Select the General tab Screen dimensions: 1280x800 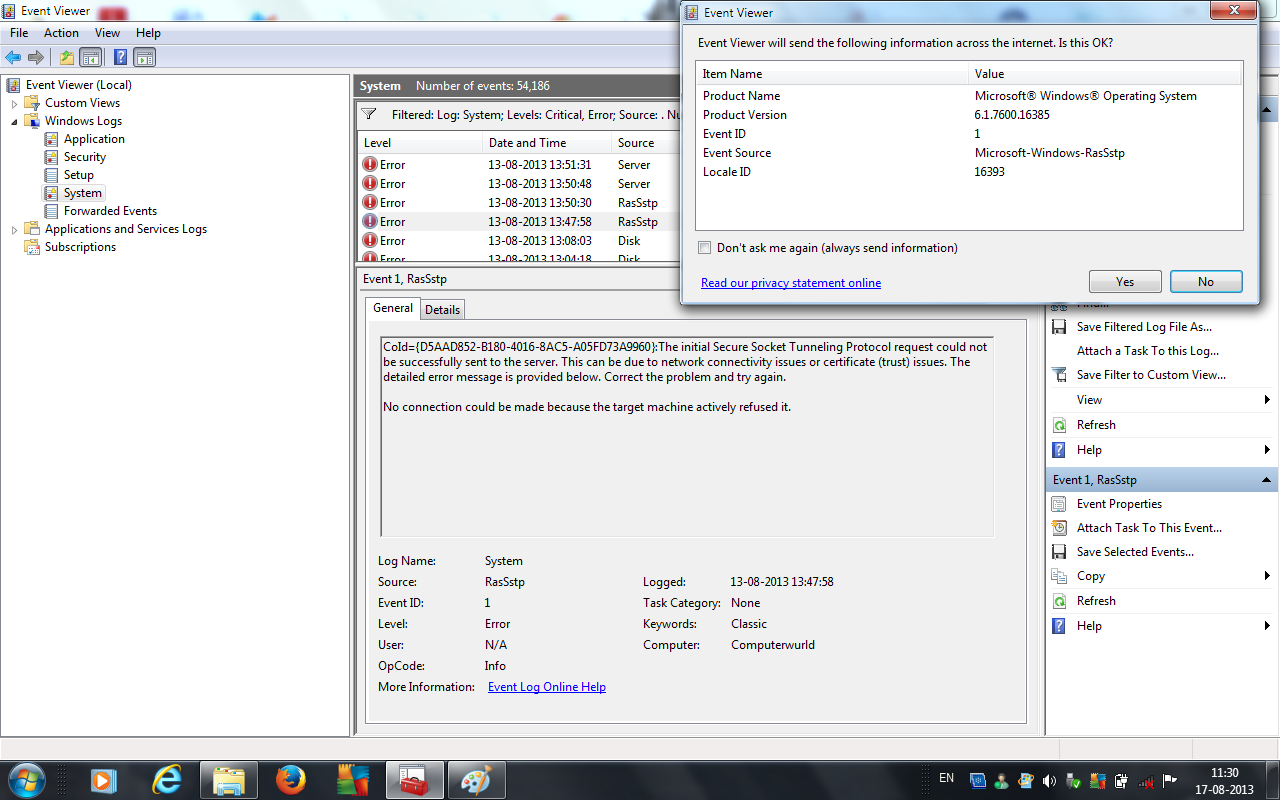393,308
